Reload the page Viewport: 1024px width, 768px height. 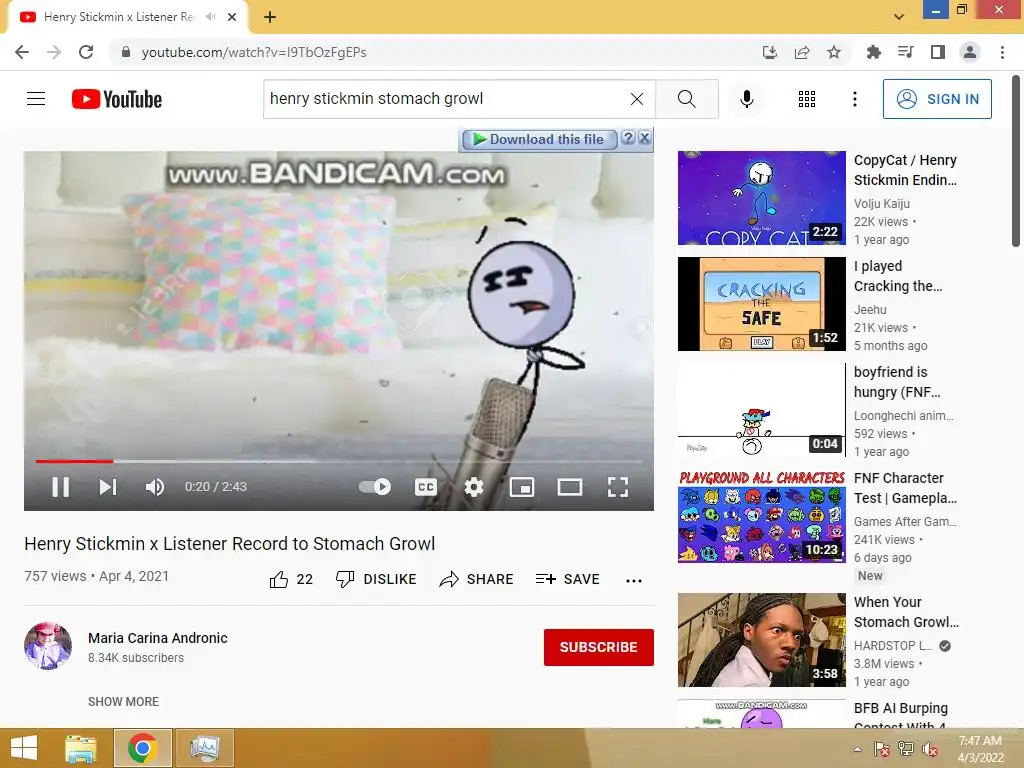(x=86, y=52)
